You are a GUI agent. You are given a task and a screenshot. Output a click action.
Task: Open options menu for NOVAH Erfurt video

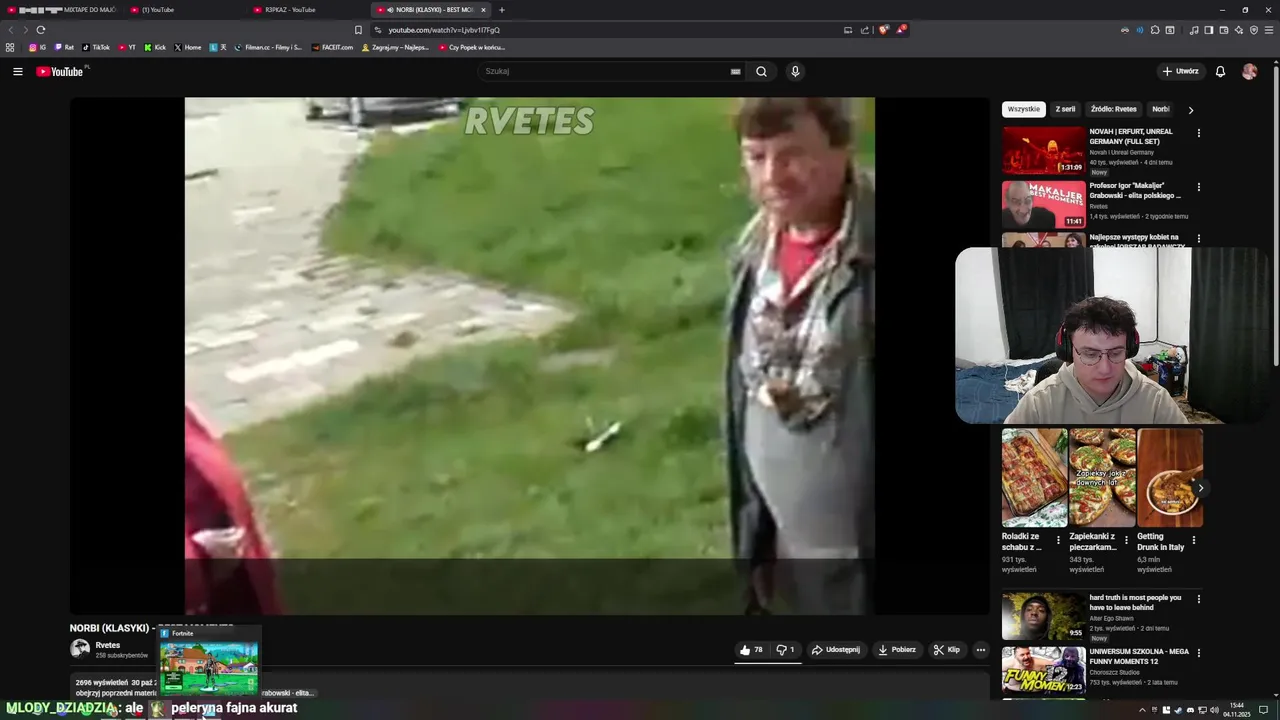1198,133
